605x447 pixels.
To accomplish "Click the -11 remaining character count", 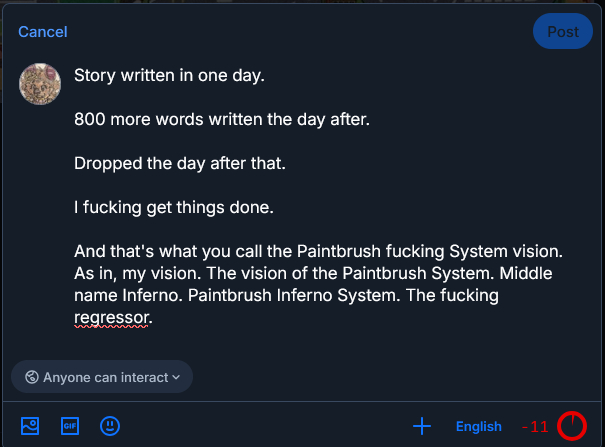I will click(535, 426).
